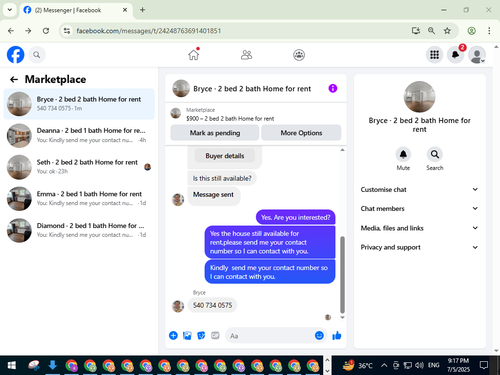Click the chat scroll up arrow
Viewport: 500px width, 375px height.
(342, 150)
